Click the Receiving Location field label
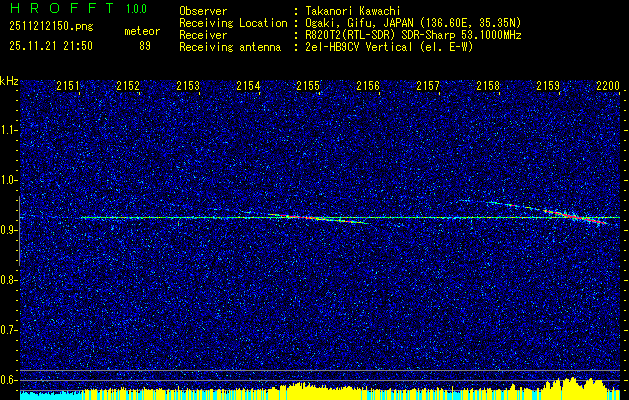This screenshot has width=629, height=400. (x=233, y=23)
